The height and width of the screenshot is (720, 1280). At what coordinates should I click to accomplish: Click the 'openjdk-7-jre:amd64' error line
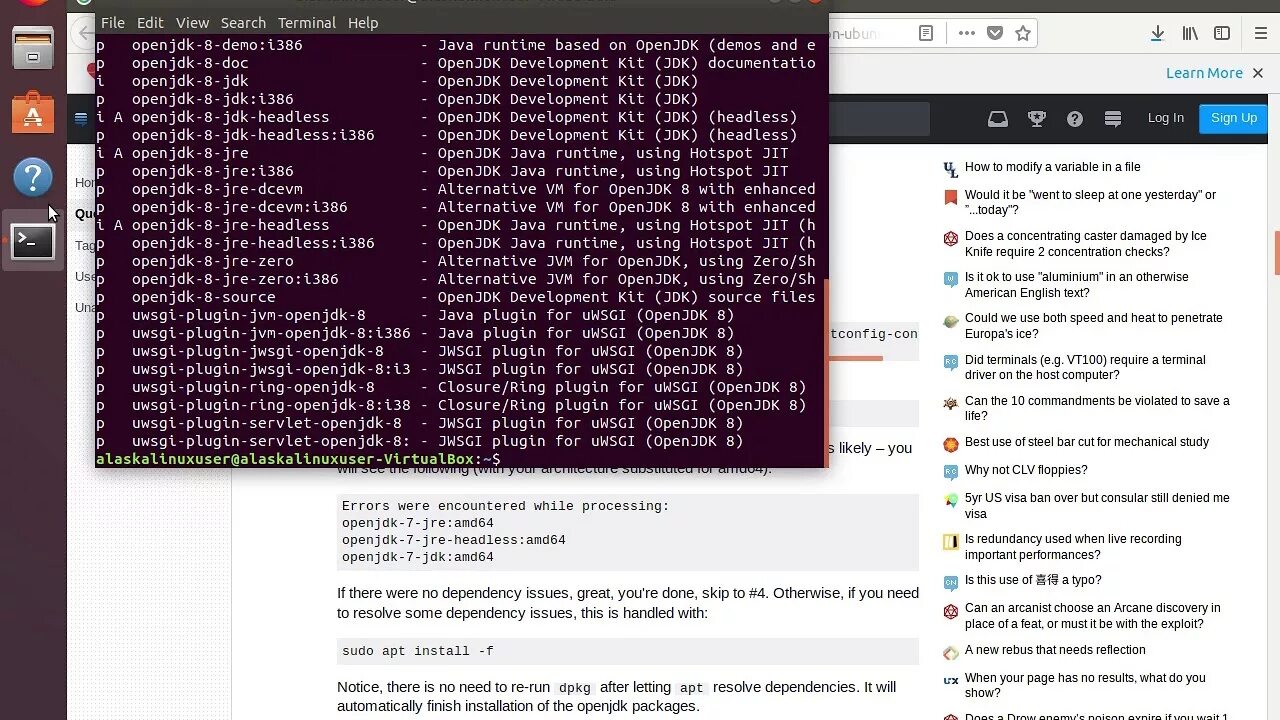(418, 523)
